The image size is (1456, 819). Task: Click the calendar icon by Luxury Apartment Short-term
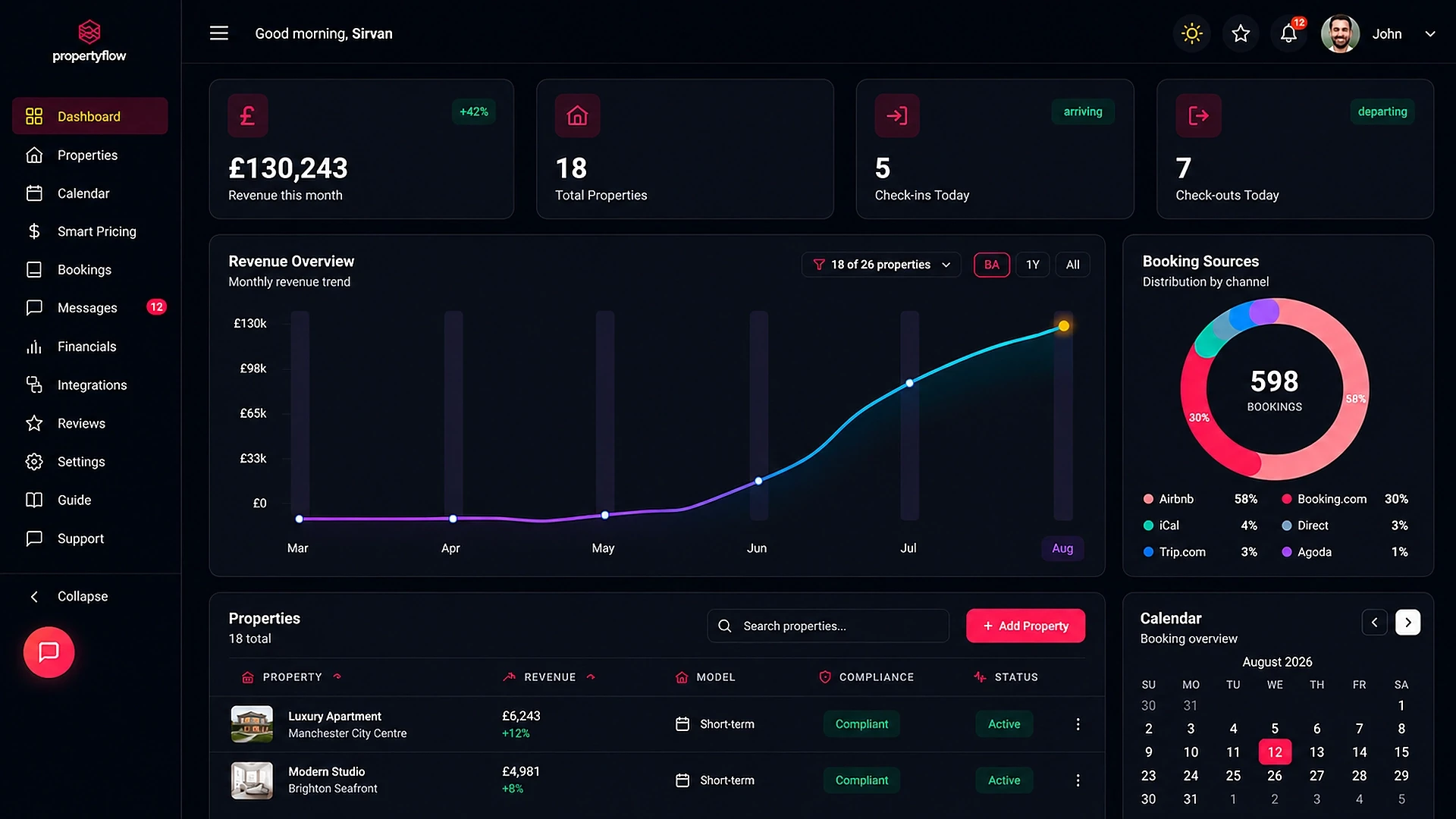[682, 724]
